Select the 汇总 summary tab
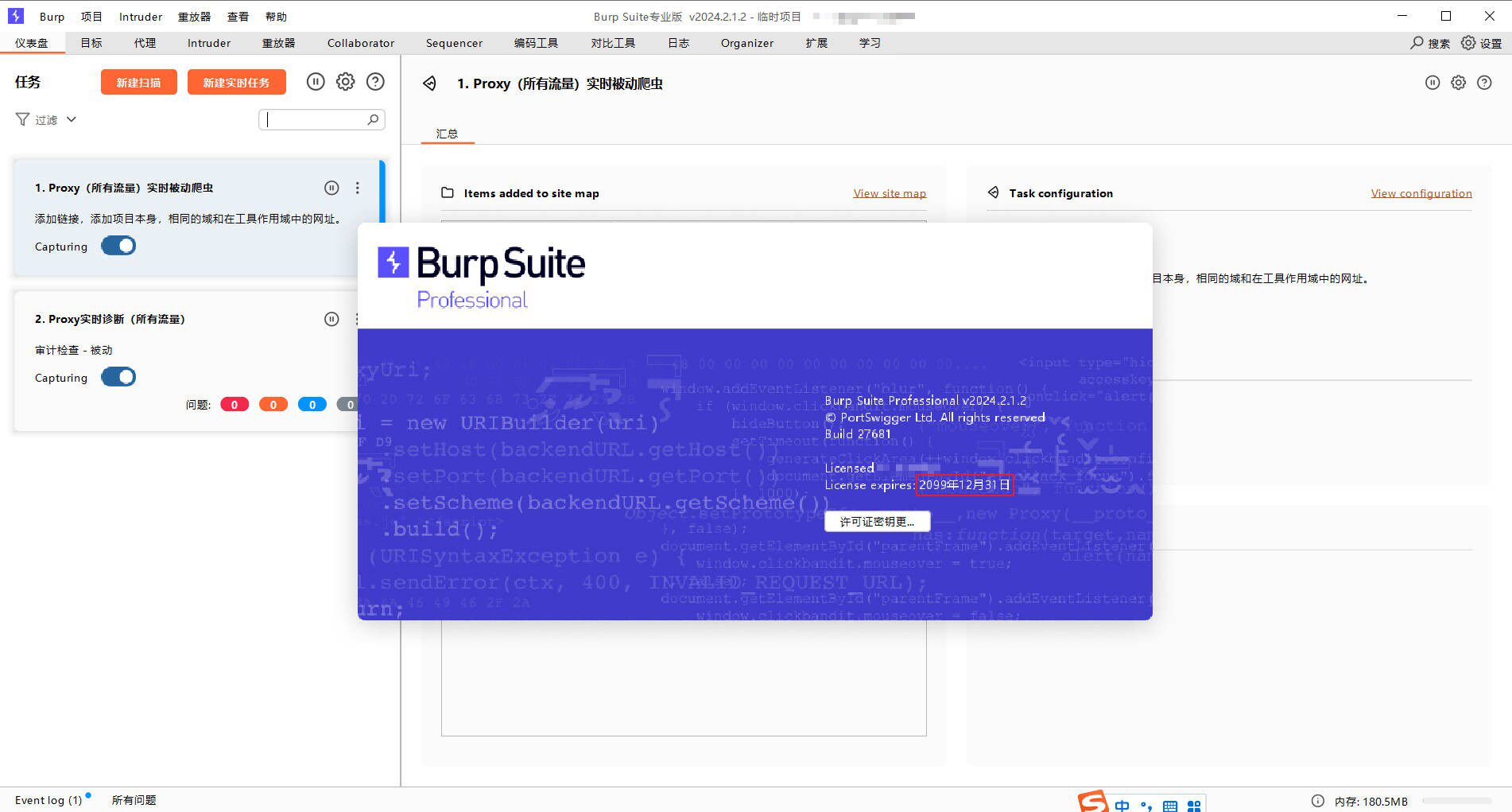Screen dimensions: 1512x812 (x=447, y=134)
